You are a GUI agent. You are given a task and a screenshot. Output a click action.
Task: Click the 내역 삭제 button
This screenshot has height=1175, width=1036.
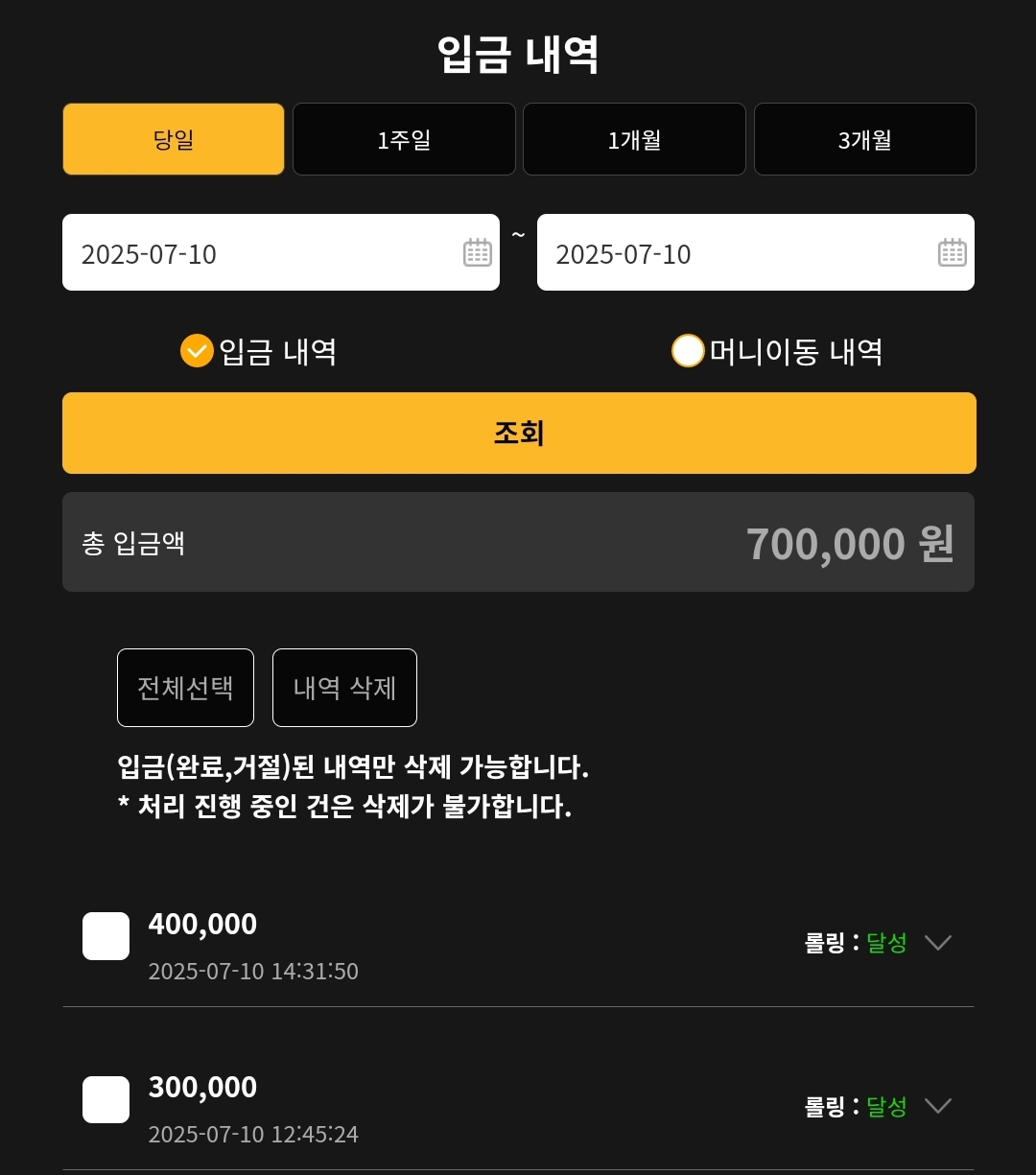[344, 688]
